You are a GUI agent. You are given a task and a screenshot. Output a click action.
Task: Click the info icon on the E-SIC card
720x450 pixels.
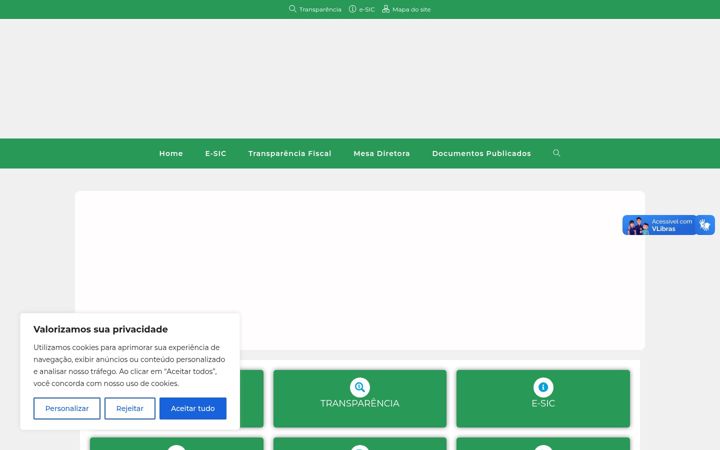click(543, 387)
